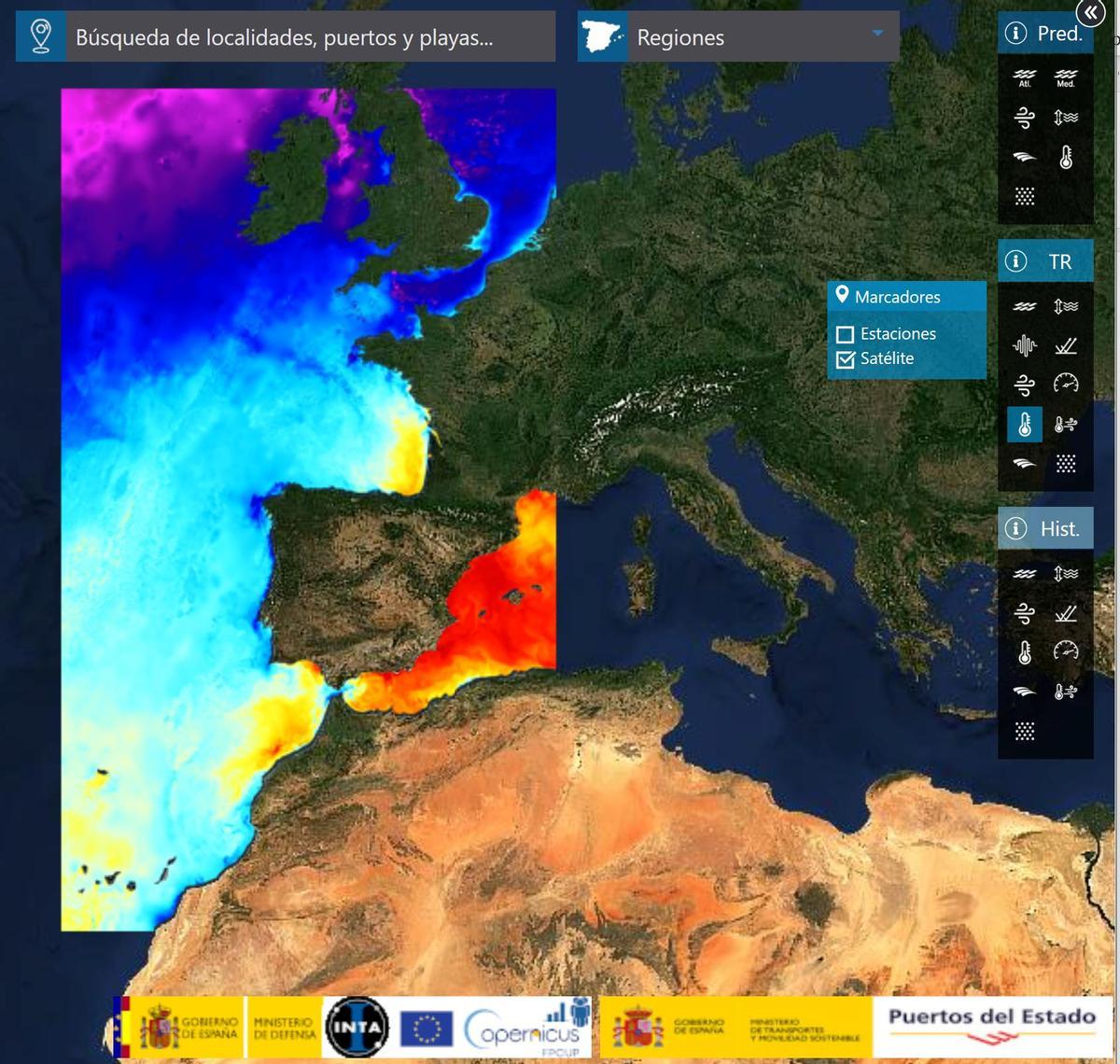Click the locality search input field
This screenshot has height=1064, width=1120.
click(308, 36)
